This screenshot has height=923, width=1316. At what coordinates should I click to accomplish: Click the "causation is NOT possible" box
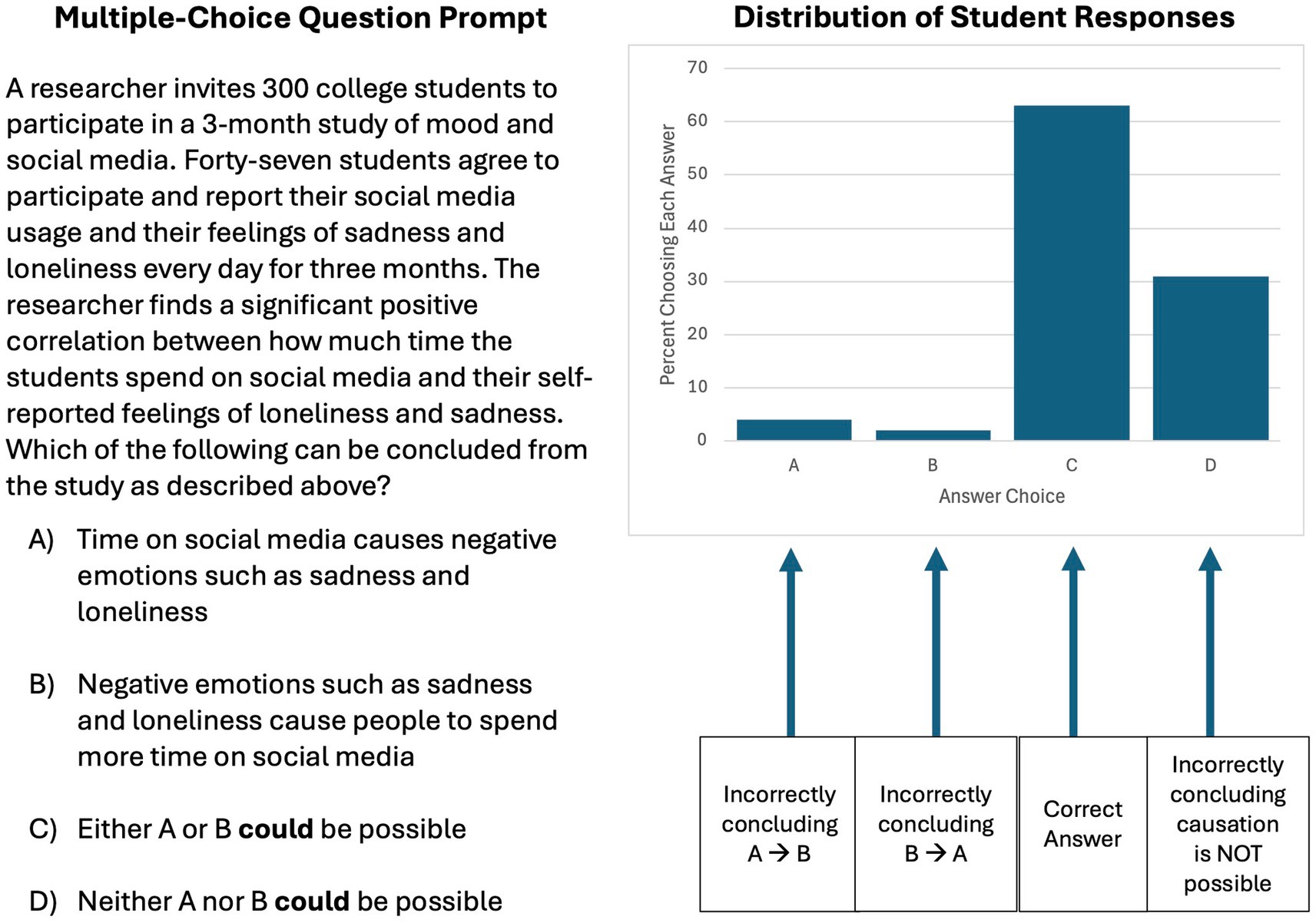pyautogui.click(x=1228, y=824)
